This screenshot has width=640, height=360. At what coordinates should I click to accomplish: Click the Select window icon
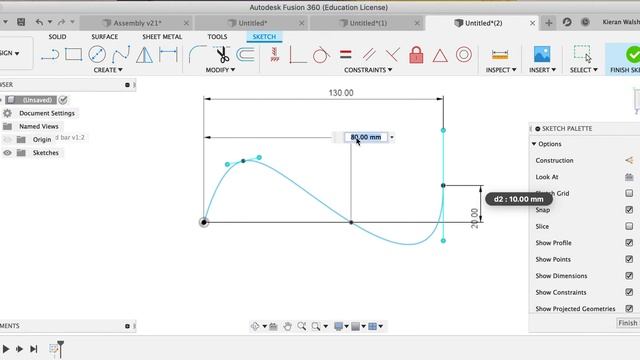(x=583, y=54)
